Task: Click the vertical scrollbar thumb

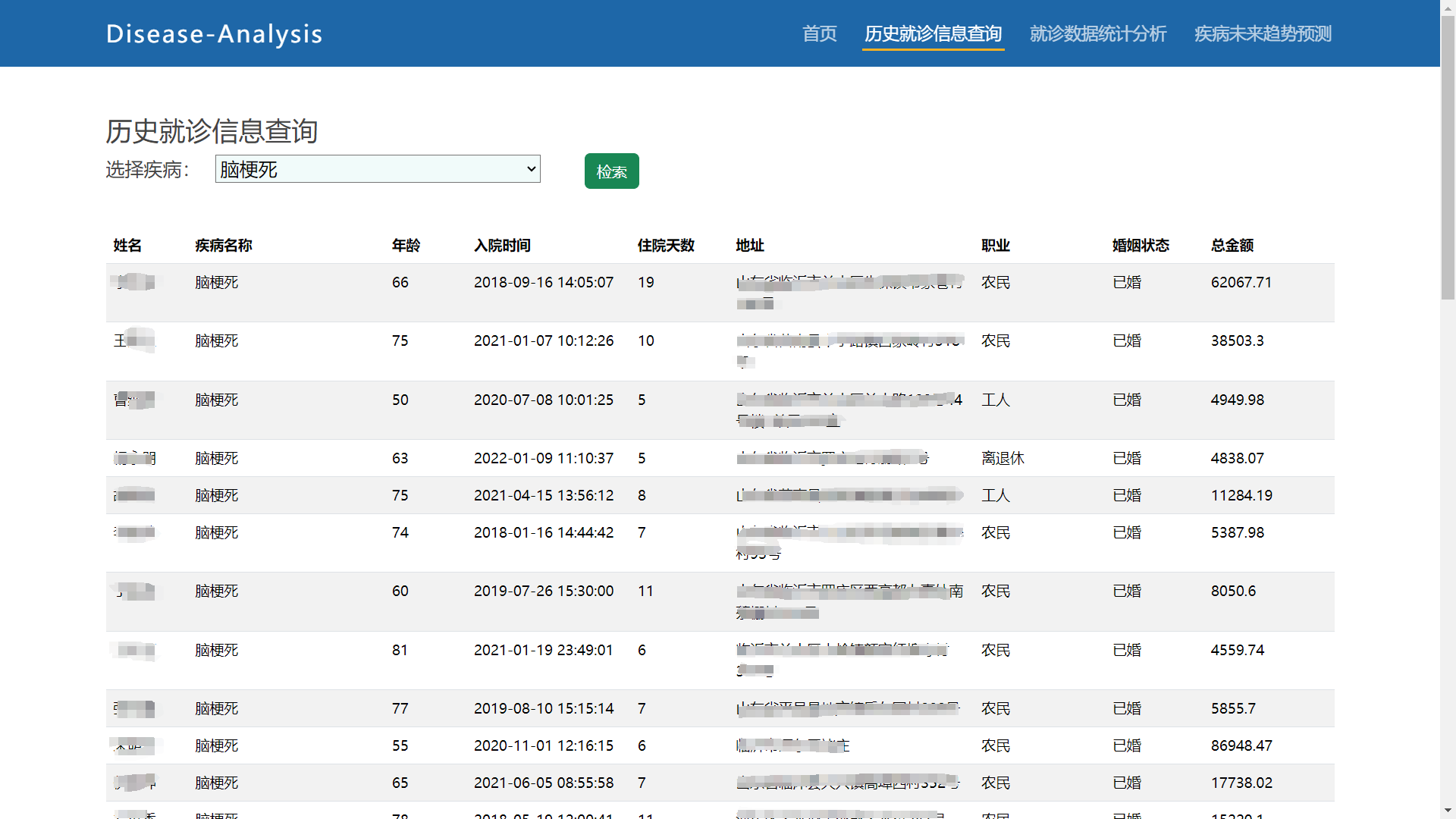Action: click(1448, 159)
